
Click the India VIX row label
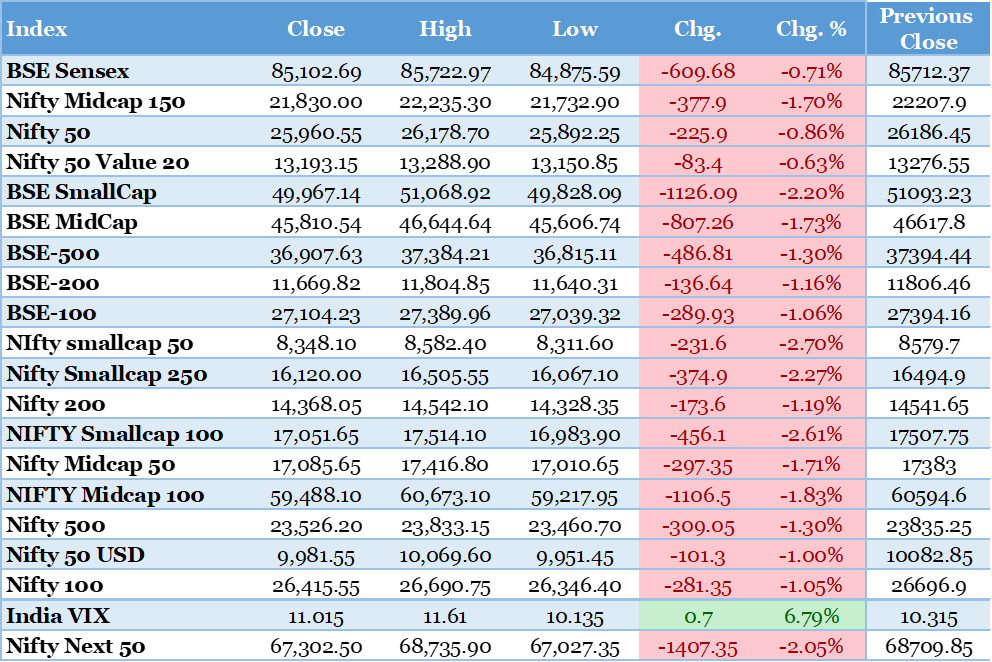(x=58, y=616)
